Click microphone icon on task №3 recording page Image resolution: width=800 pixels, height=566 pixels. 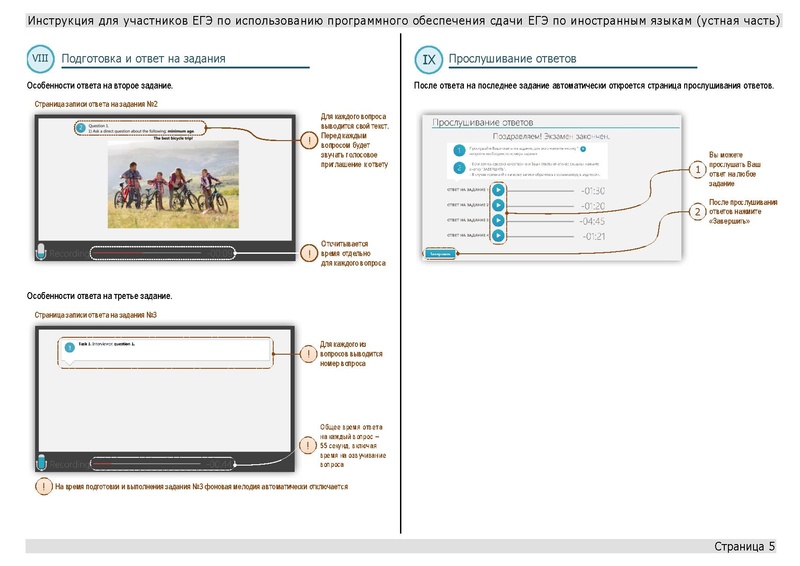point(42,463)
